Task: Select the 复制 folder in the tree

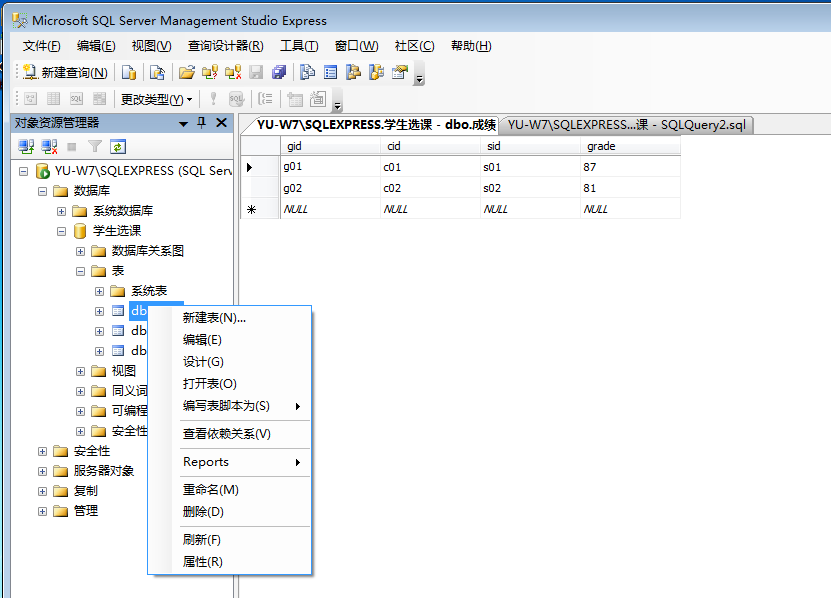Action: click(x=85, y=491)
